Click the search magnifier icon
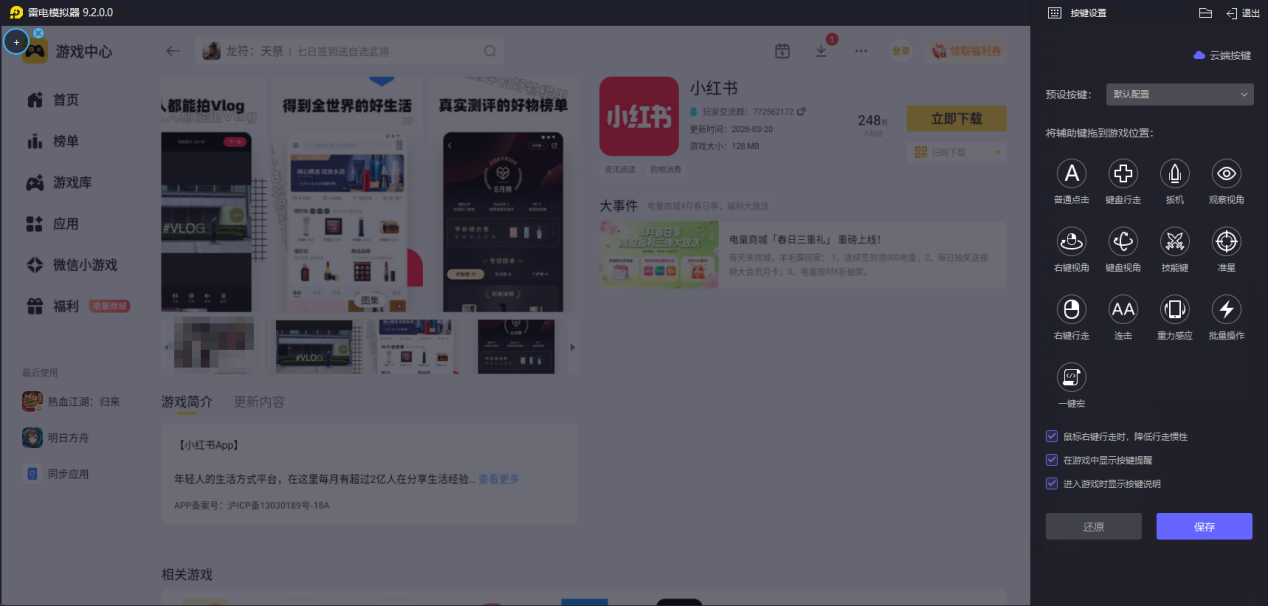The height and width of the screenshot is (606, 1268). click(x=490, y=51)
